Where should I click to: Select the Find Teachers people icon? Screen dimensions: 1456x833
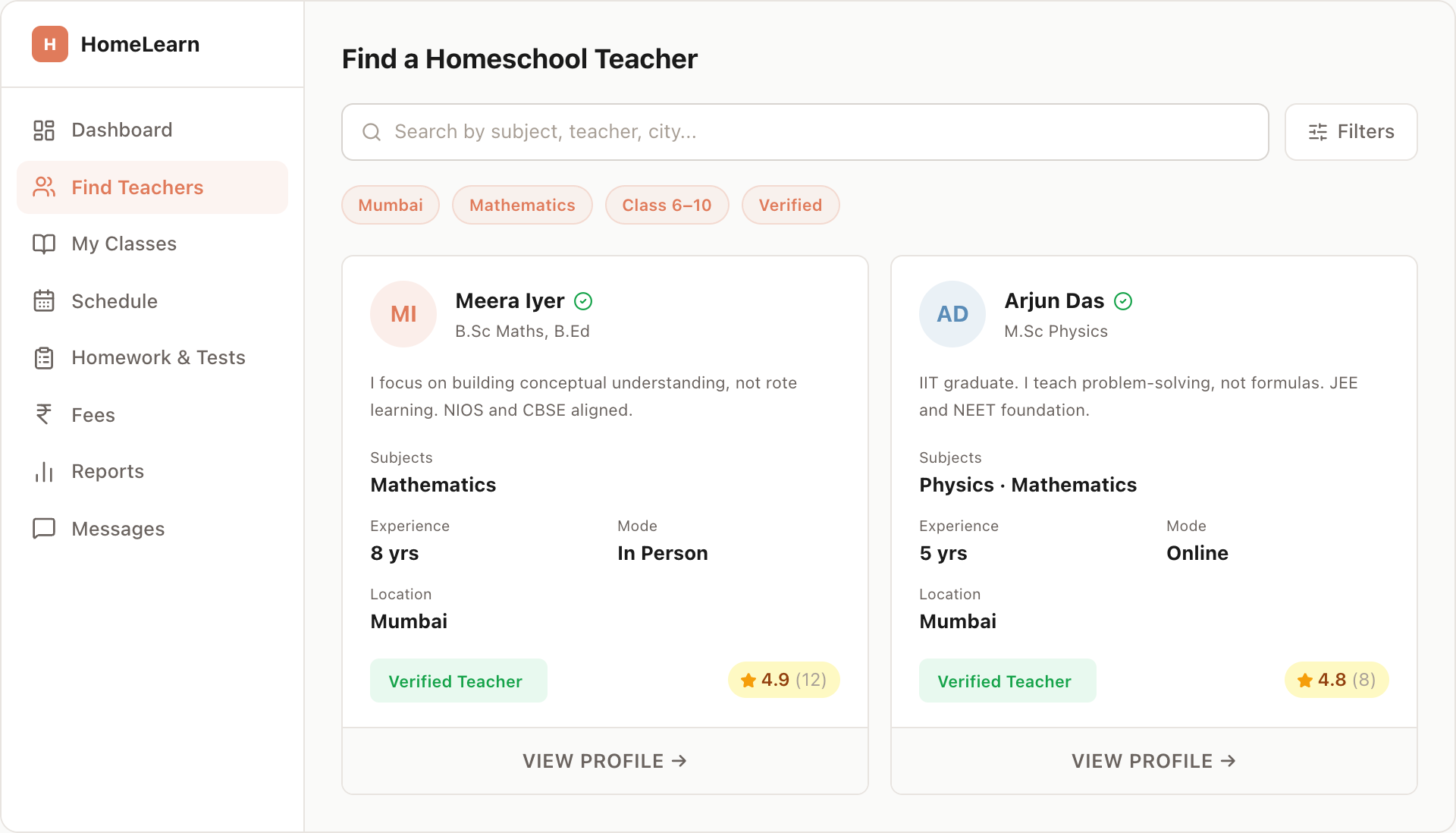[43, 187]
